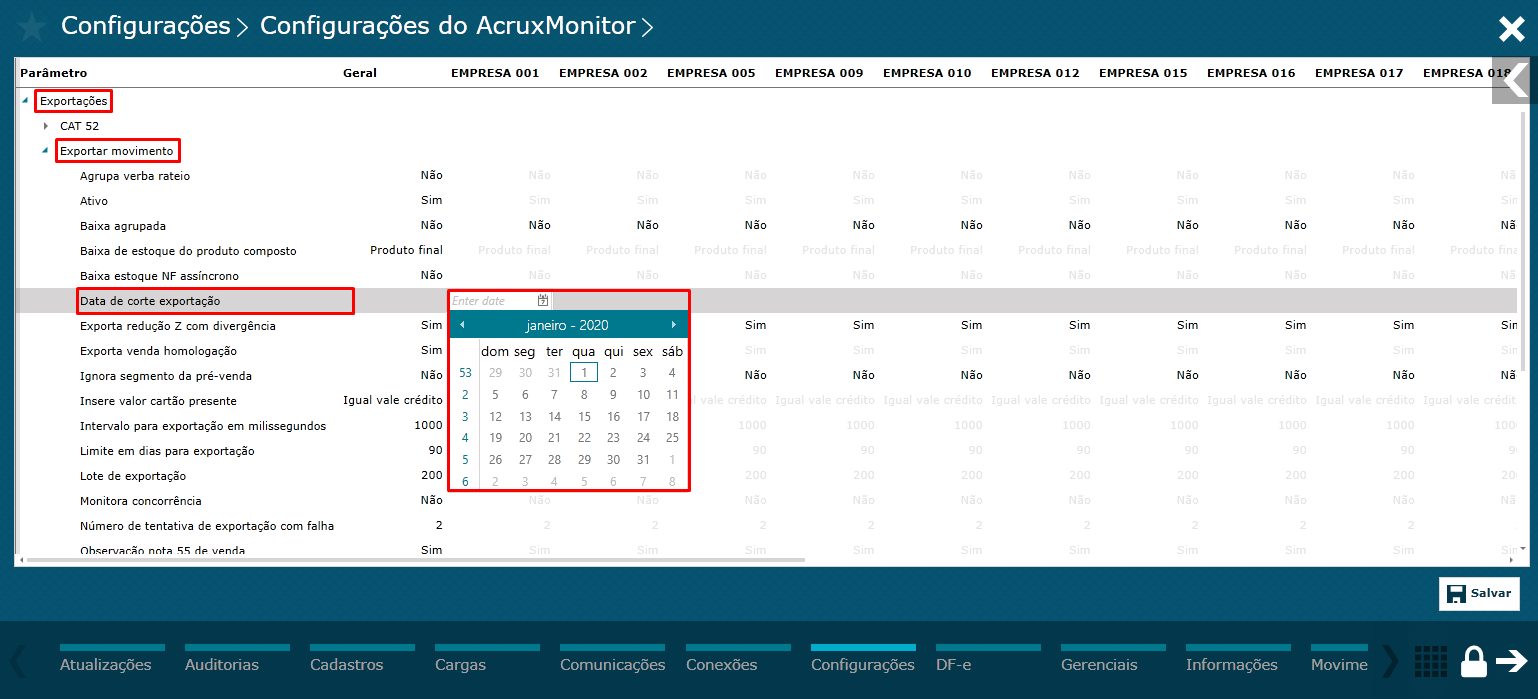Select day 20 in the calendar
Screen dimensions: 1538x699
tap(525, 438)
